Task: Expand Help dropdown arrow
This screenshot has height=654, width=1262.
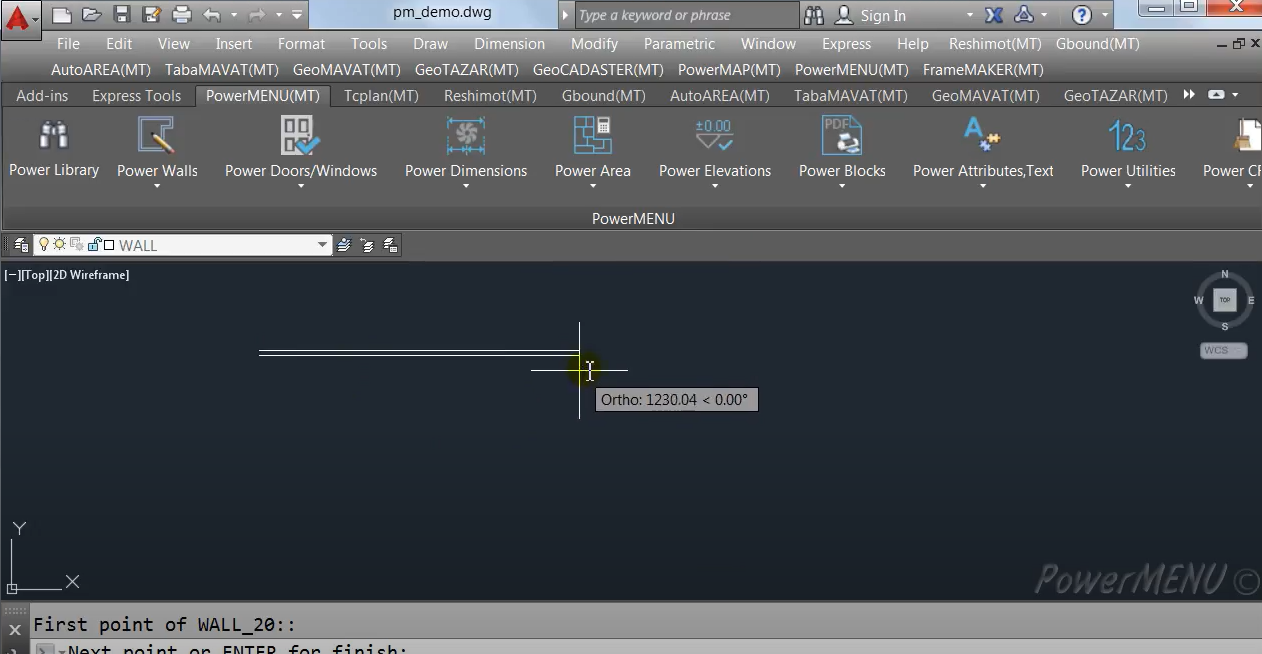Action: pos(1104,15)
